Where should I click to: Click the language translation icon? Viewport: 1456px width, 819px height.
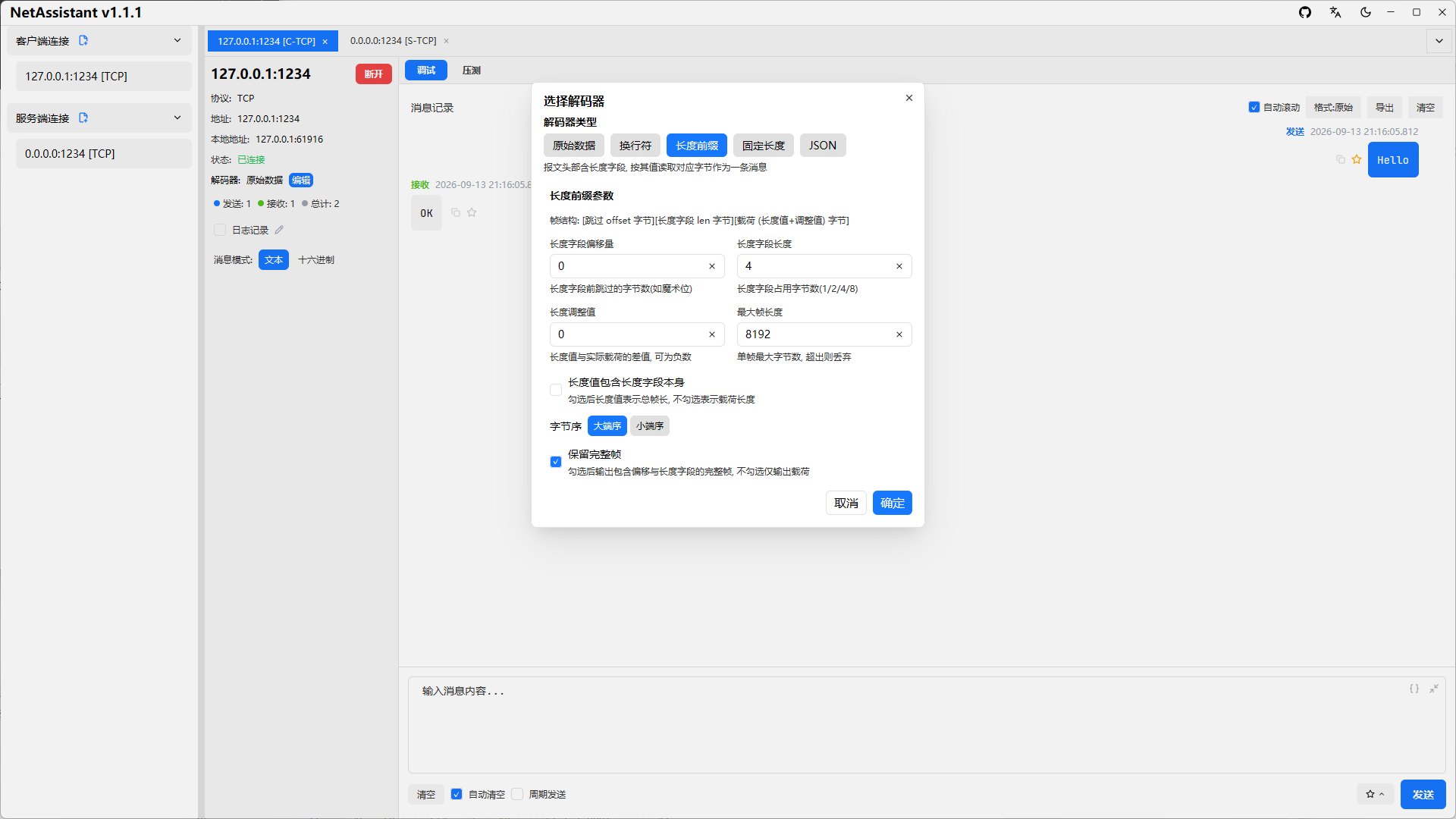click(1335, 12)
